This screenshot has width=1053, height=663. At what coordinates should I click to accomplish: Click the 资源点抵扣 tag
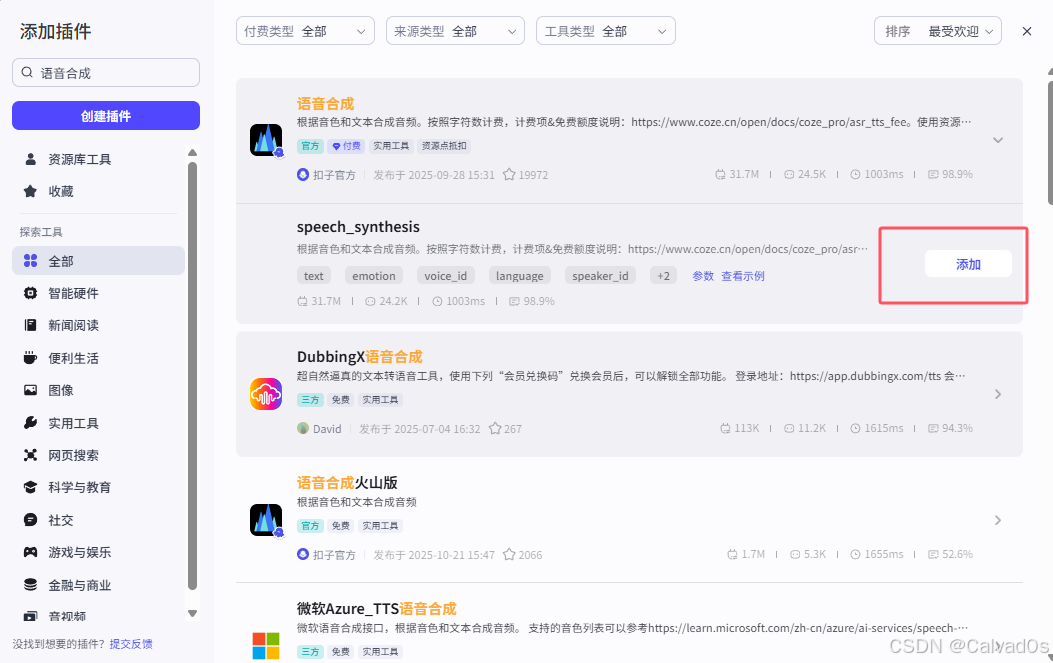click(444, 146)
